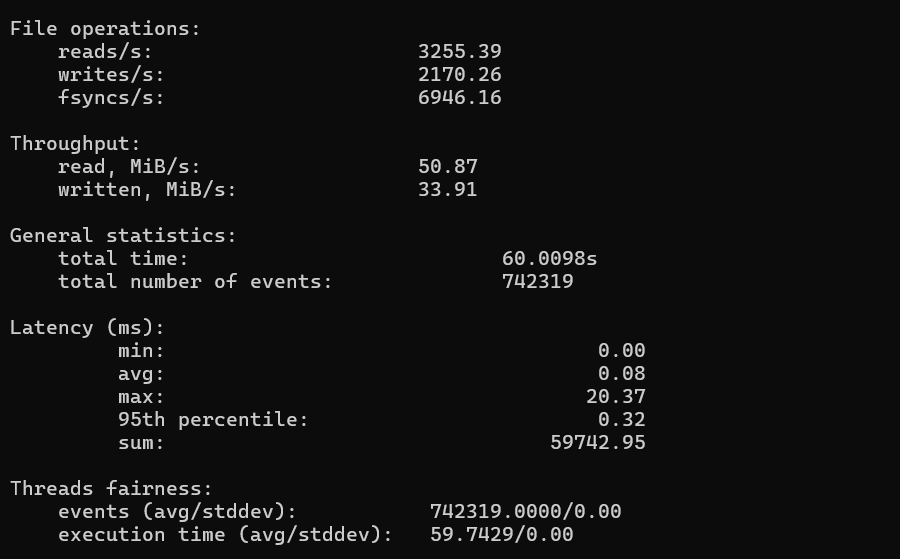Click the 'General statistics:' heading
Screen dimensions: 900x559
(123, 236)
